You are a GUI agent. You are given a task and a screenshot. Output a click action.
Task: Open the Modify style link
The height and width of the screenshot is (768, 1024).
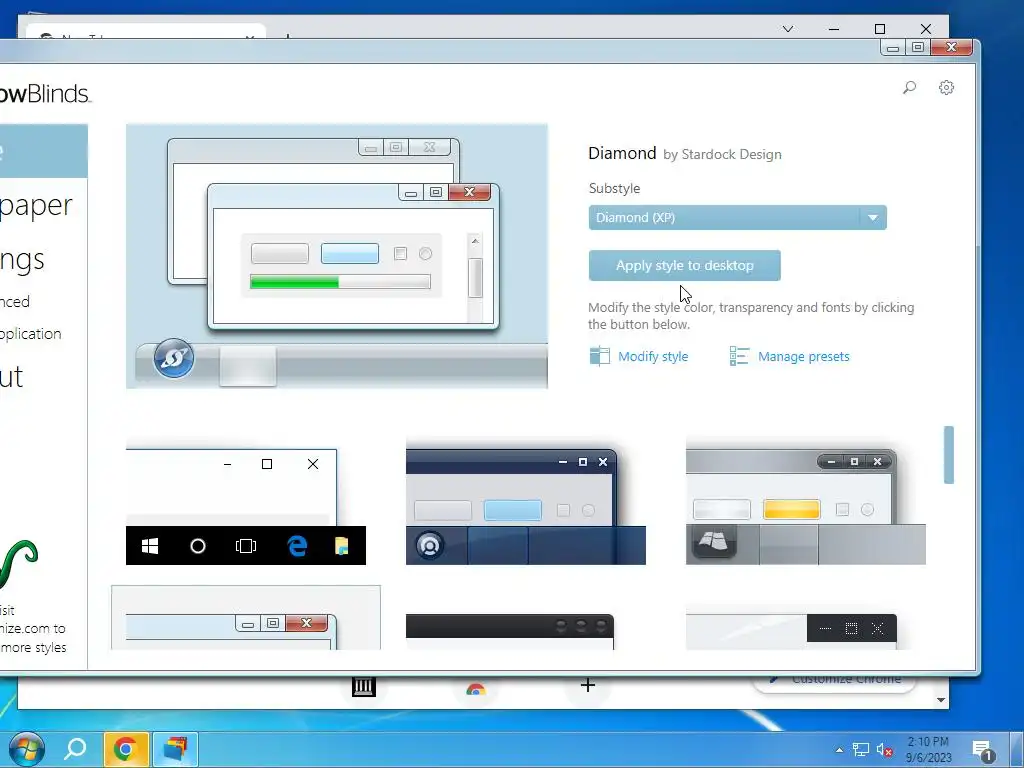pyautogui.click(x=653, y=357)
